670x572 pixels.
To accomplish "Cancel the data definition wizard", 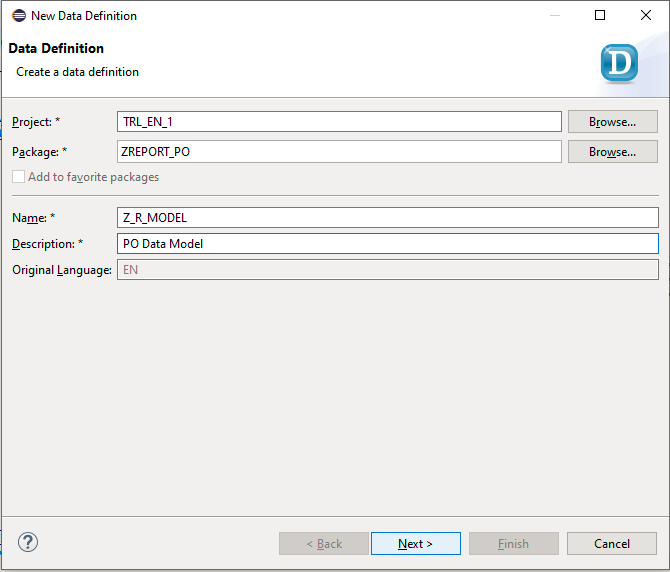I will (611, 543).
